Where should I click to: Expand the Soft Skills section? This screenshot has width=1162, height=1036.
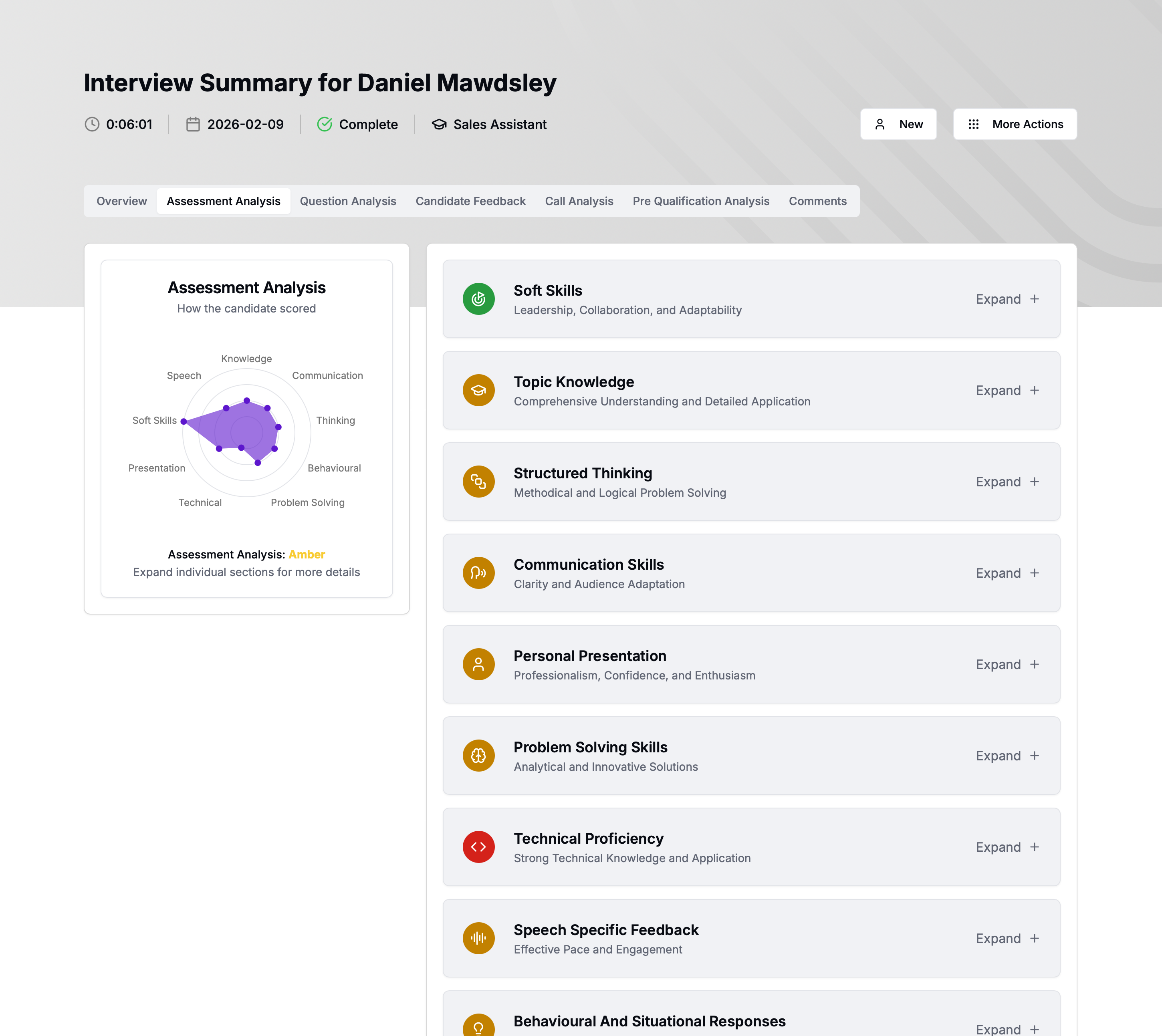[1007, 299]
